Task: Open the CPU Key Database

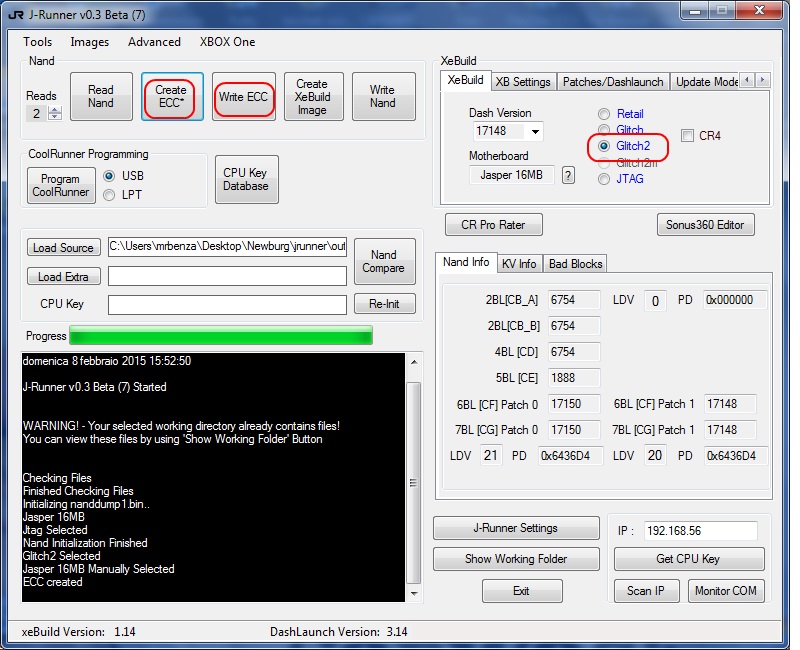Action: (x=246, y=180)
